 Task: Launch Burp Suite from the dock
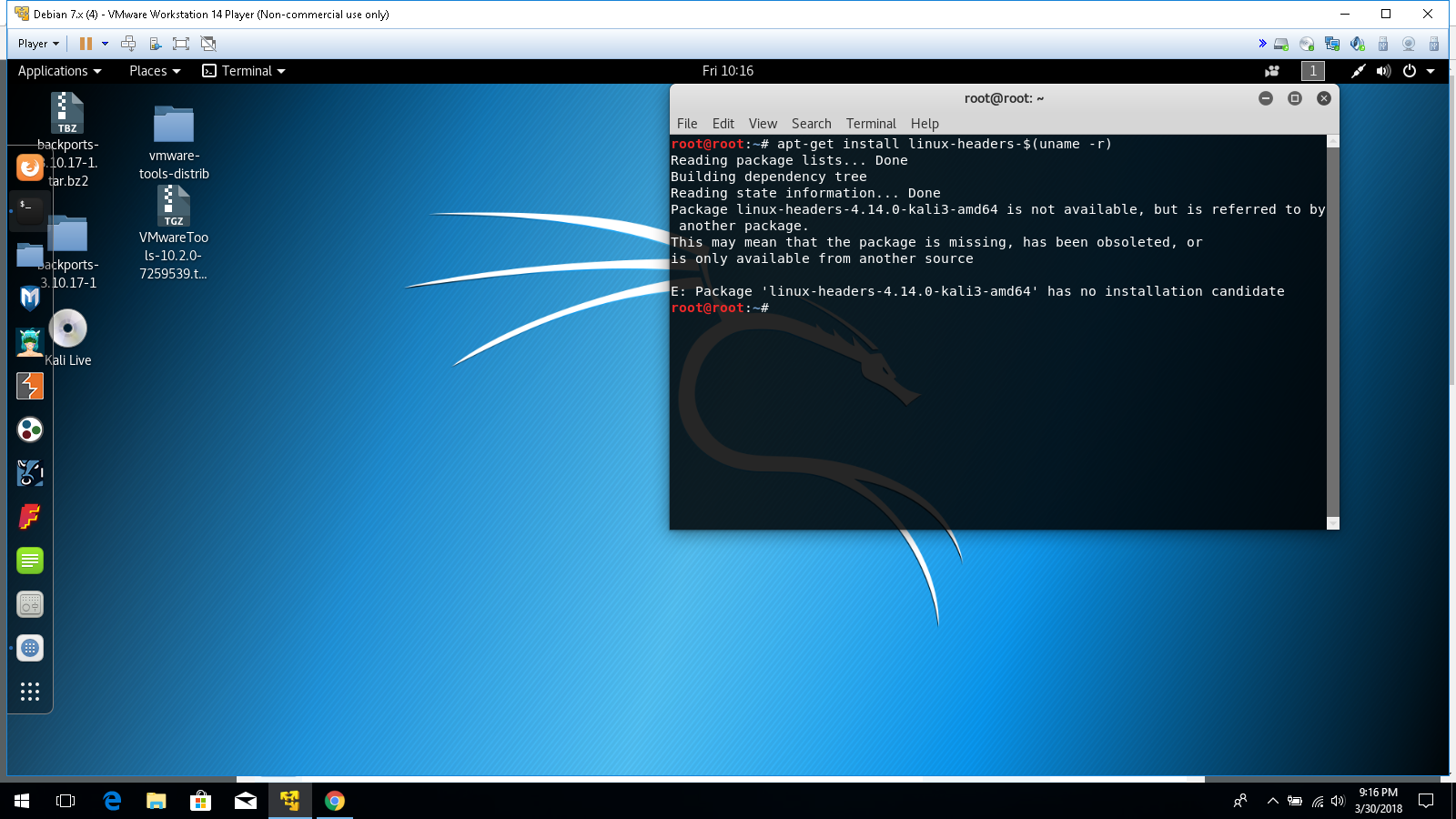[x=30, y=386]
